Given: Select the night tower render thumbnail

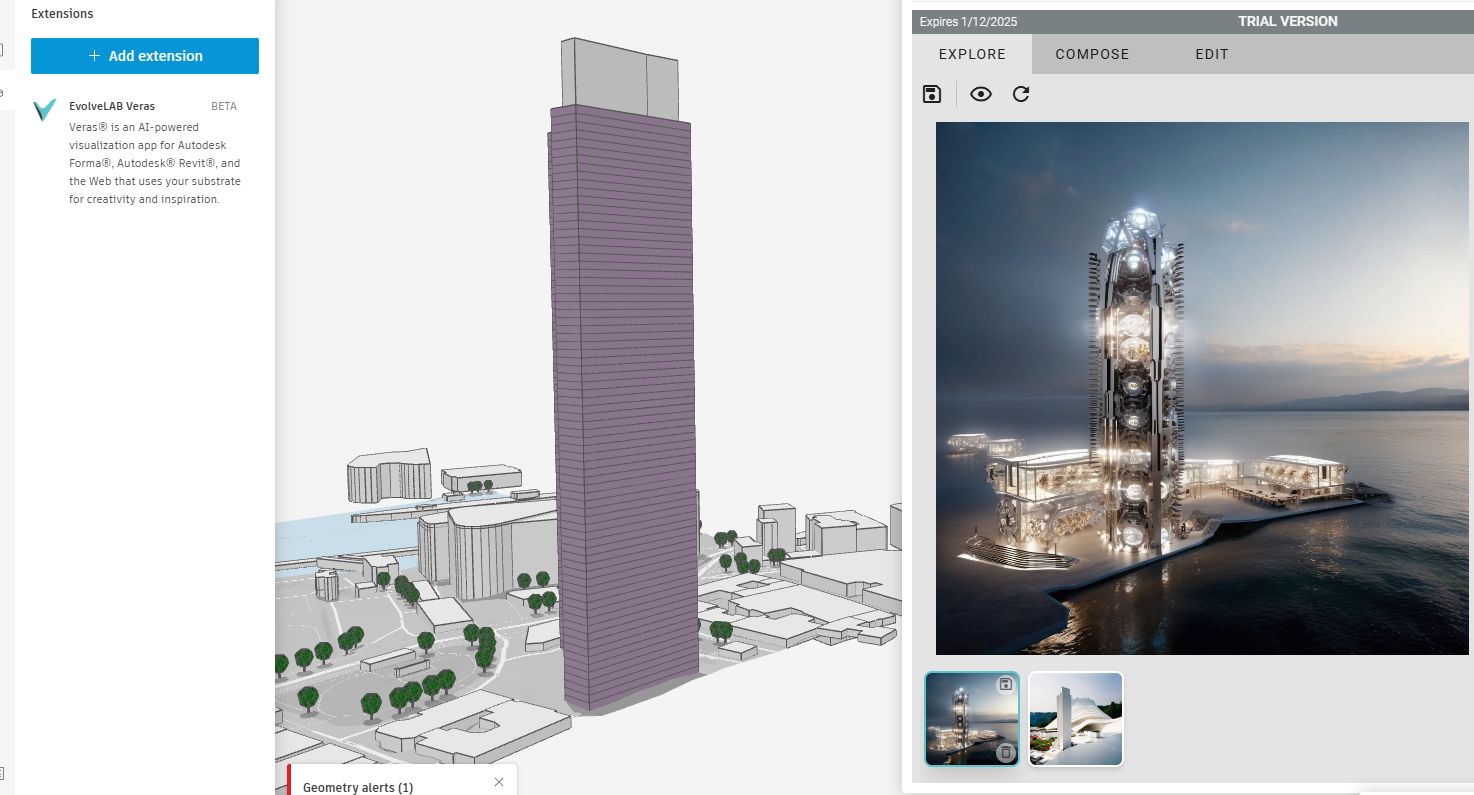Looking at the screenshot, I should [972, 719].
